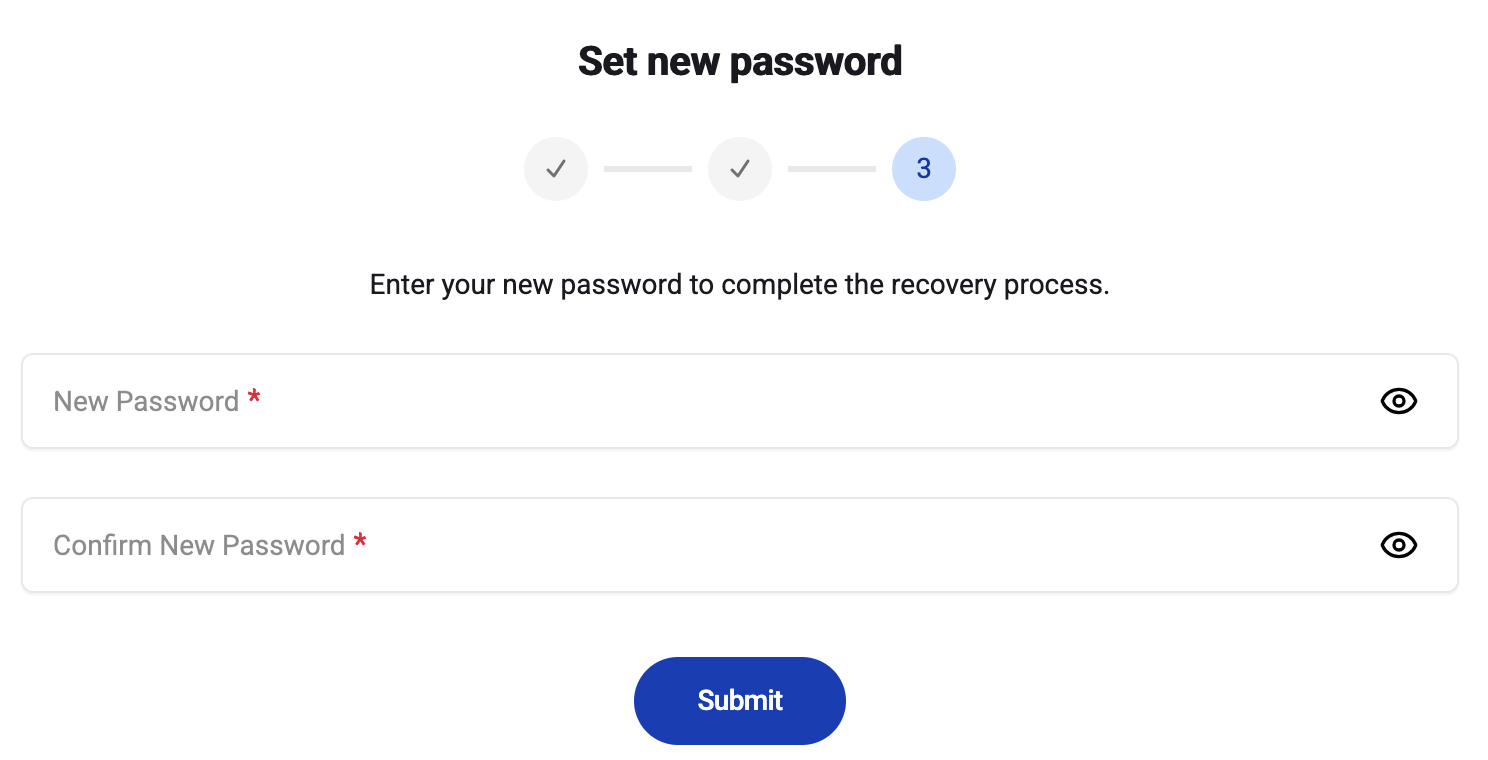1488x760 pixels.
Task: Click the connector line before step 3
Action: [831, 169]
